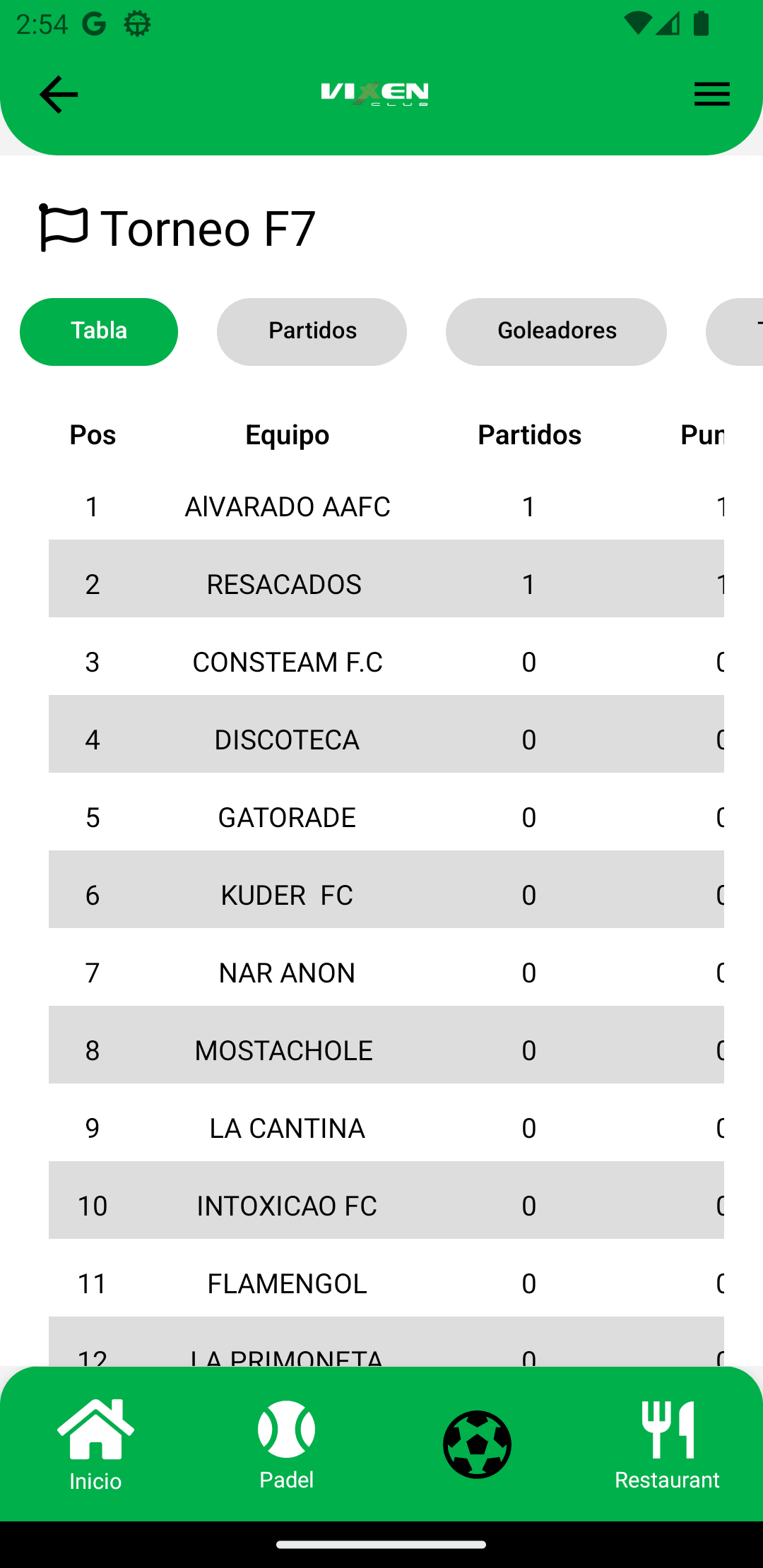This screenshot has height=1568, width=763.
Task: Tap the GATORADE team row
Action: click(x=287, y=817)
